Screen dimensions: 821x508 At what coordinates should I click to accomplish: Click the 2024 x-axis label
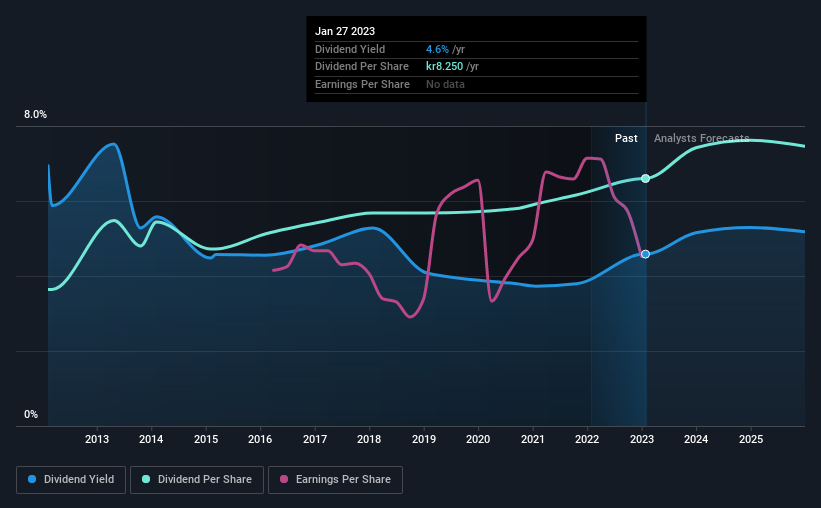696,439
